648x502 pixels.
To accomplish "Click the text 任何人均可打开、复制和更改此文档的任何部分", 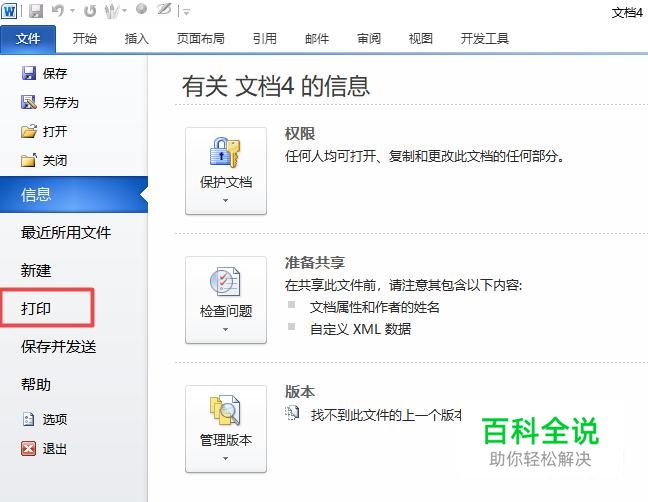I will (425, 156).
